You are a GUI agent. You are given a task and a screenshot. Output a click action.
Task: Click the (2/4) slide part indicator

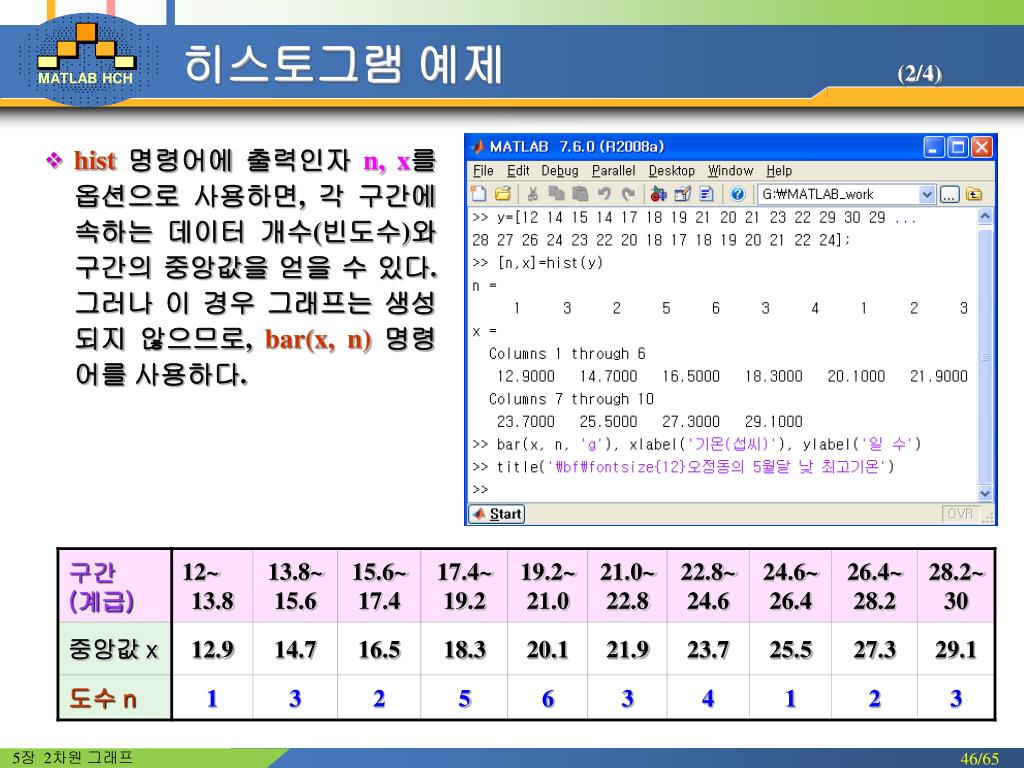tap(920, 72)
